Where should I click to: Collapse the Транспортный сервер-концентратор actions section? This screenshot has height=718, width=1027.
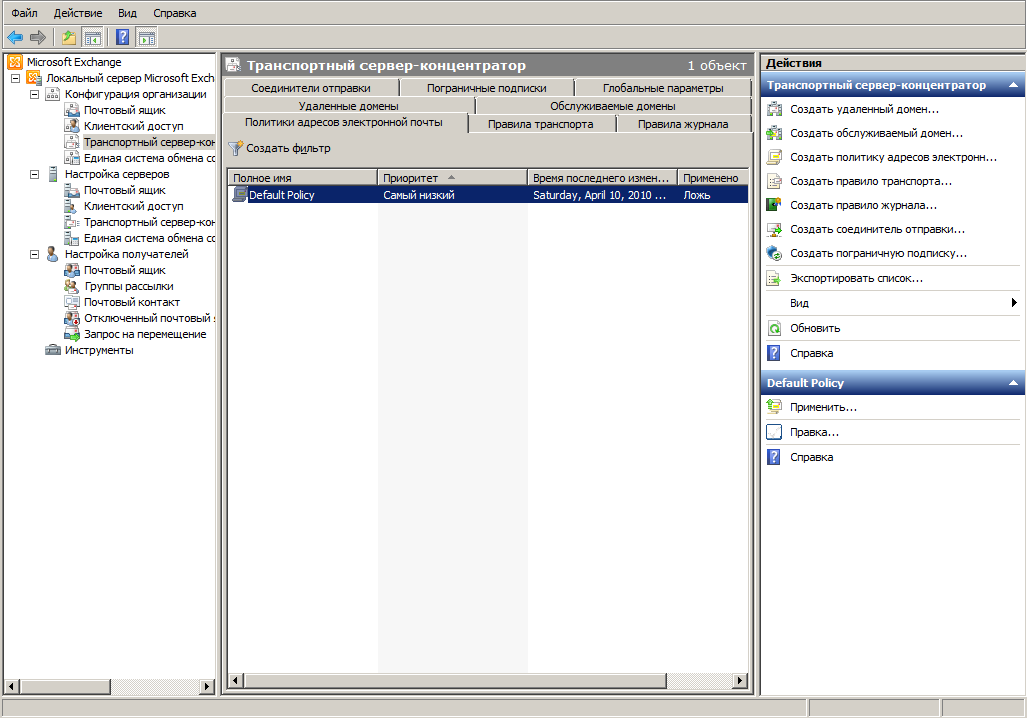tap(1013, 85)
